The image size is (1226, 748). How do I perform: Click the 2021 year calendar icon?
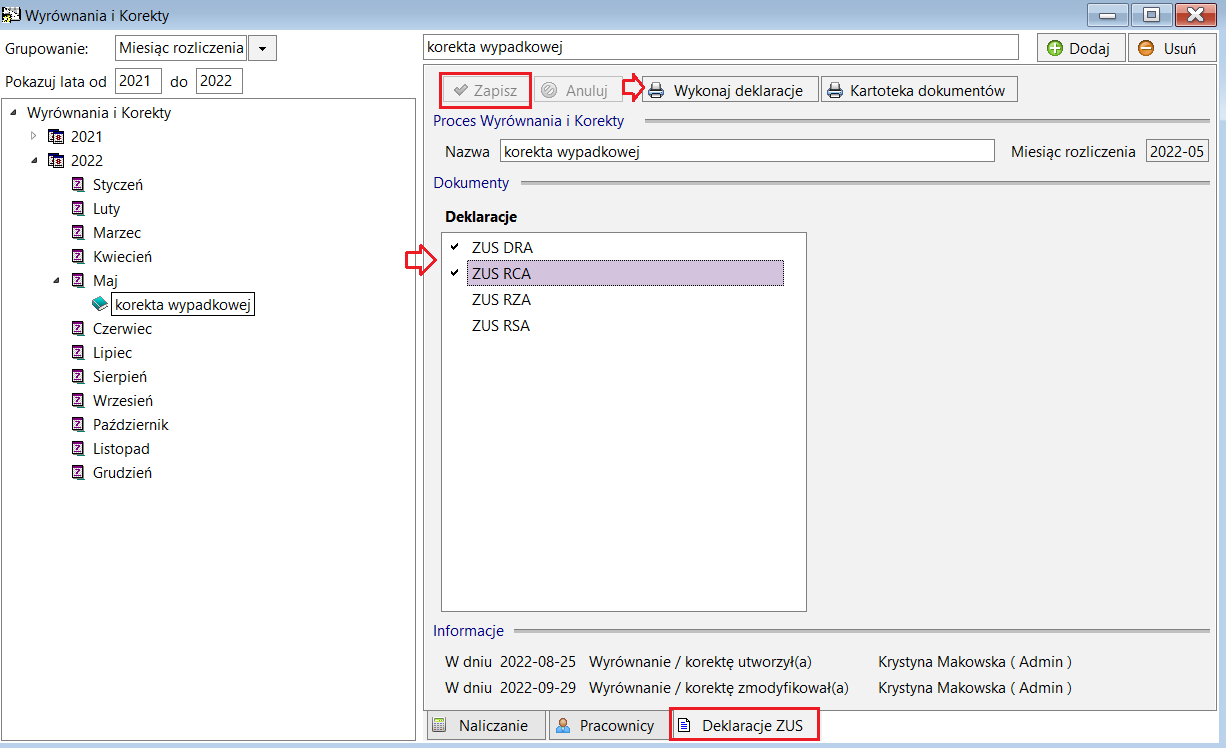point(56,137)
